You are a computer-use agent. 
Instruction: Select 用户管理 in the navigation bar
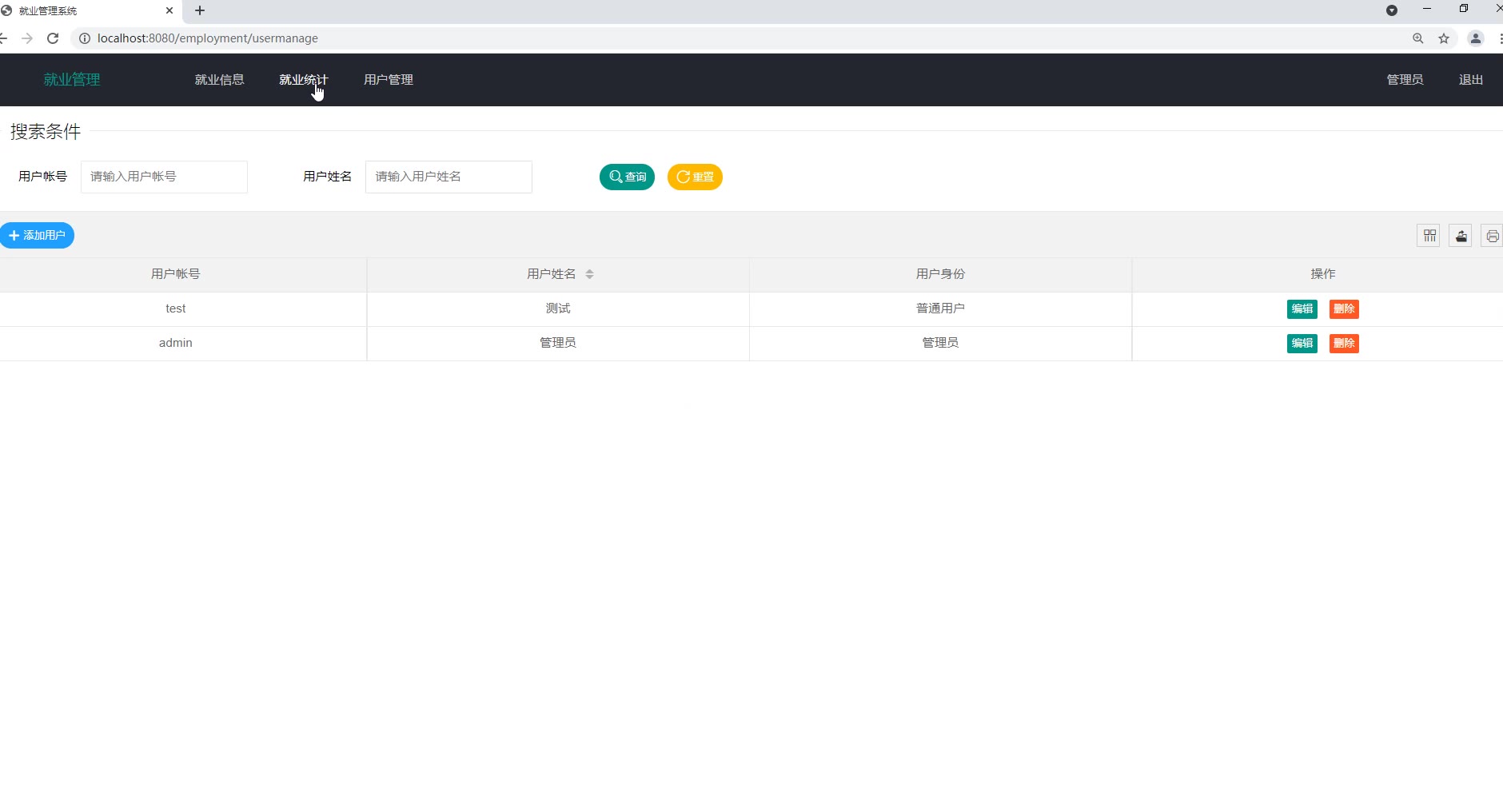pos(389,80)
